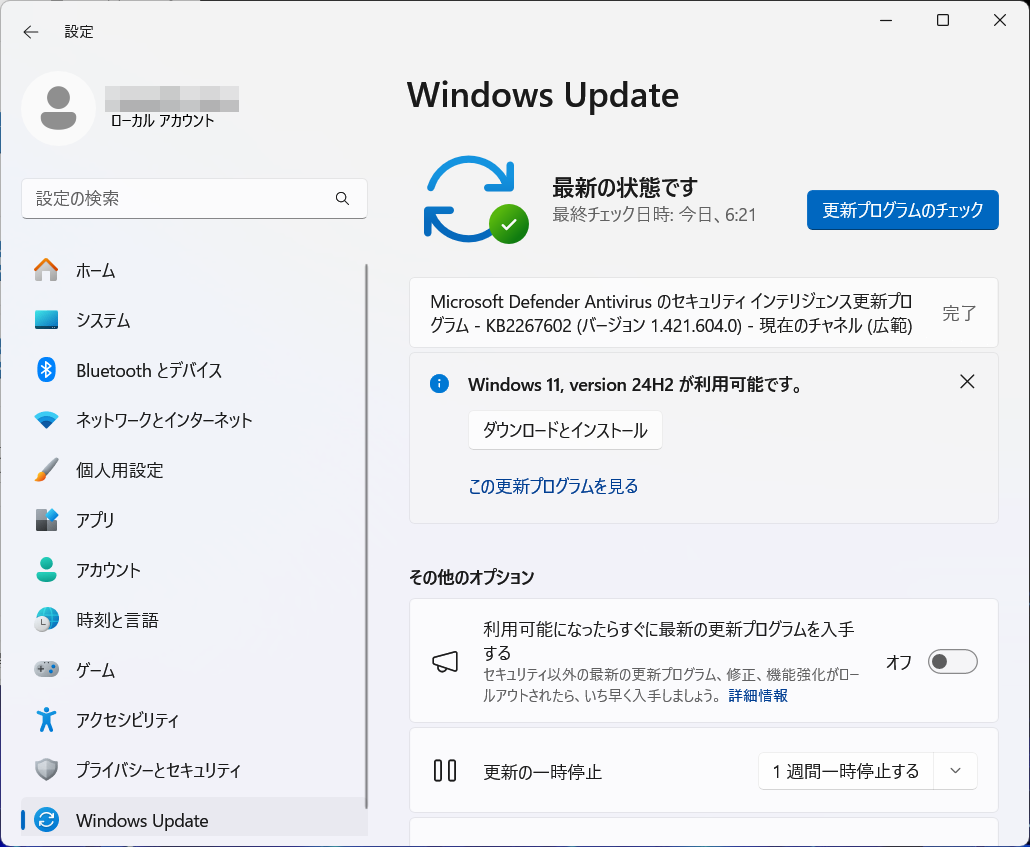Click the blue info icon beside 24H2 notice

point(439,384)
